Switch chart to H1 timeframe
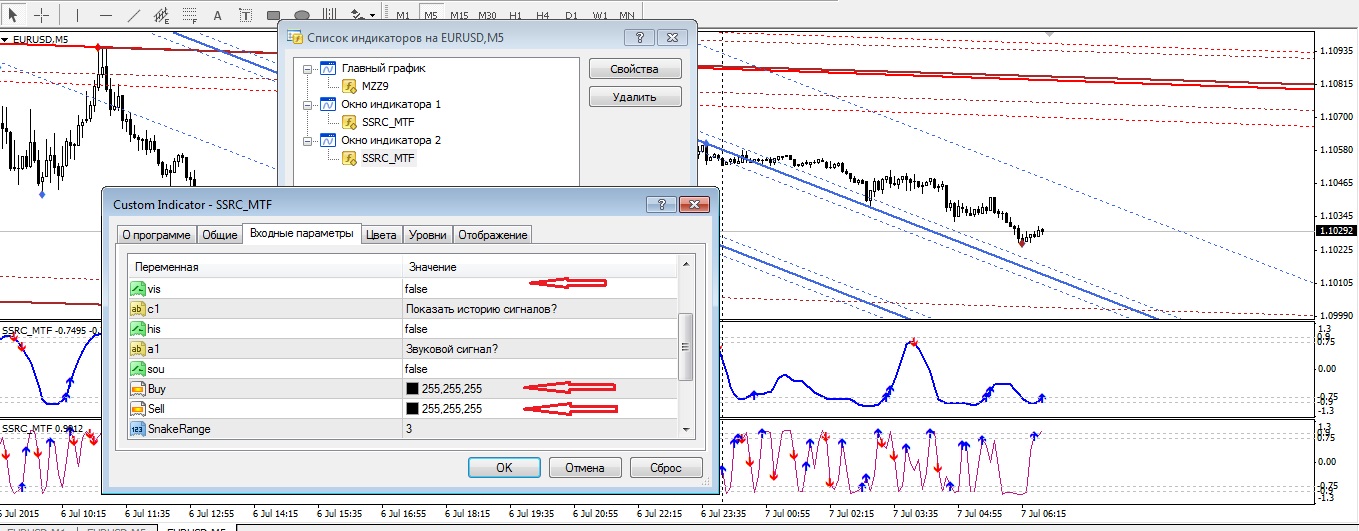This screenshot has height=531, width=1359. [x=515, y=16]
